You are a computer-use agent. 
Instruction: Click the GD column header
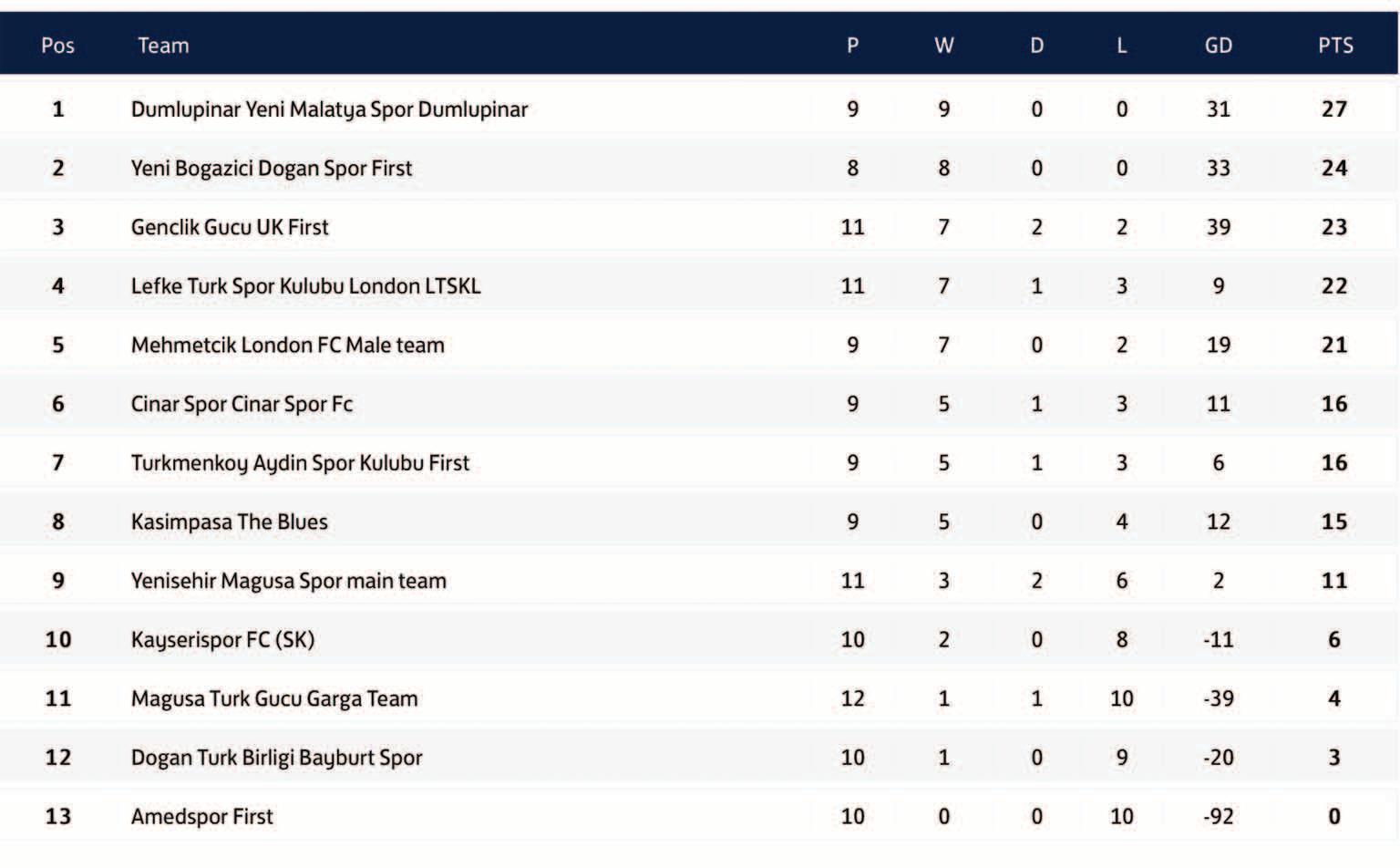pos(1218,46)
